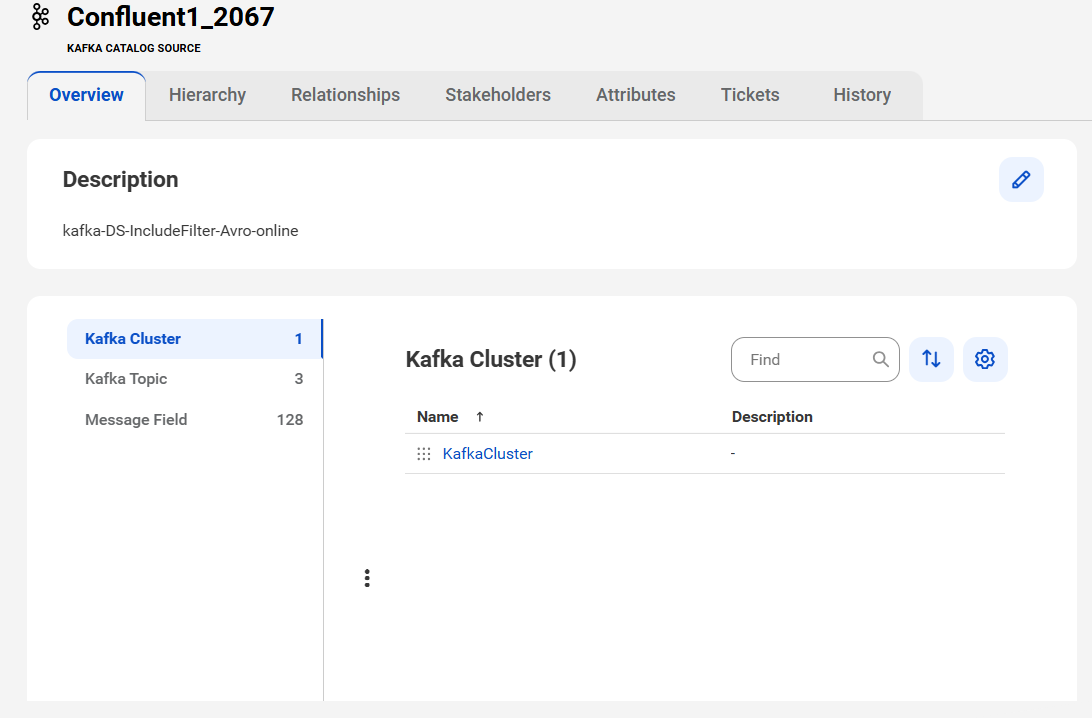Click the dash in KafkaCluster's Description cell
The image size is (1092, 718).
pyautogui.click(x=733, y=453)
